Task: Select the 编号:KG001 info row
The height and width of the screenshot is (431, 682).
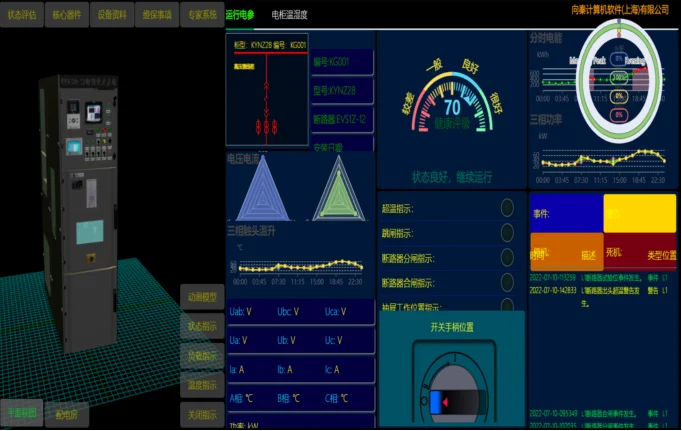Action: coord(342,62)
